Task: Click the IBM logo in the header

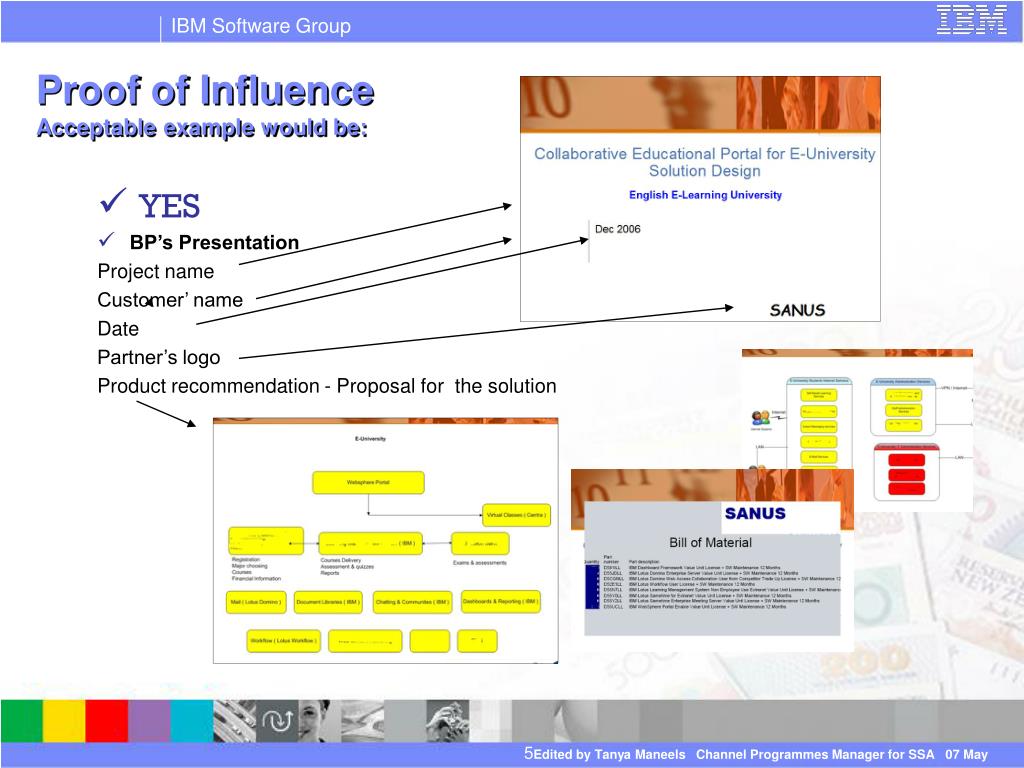Action: click(972, 20)
